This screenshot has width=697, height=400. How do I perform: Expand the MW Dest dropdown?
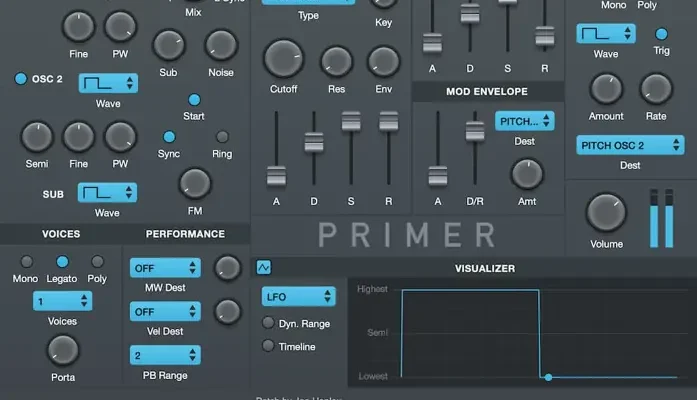tap(165, 268)
